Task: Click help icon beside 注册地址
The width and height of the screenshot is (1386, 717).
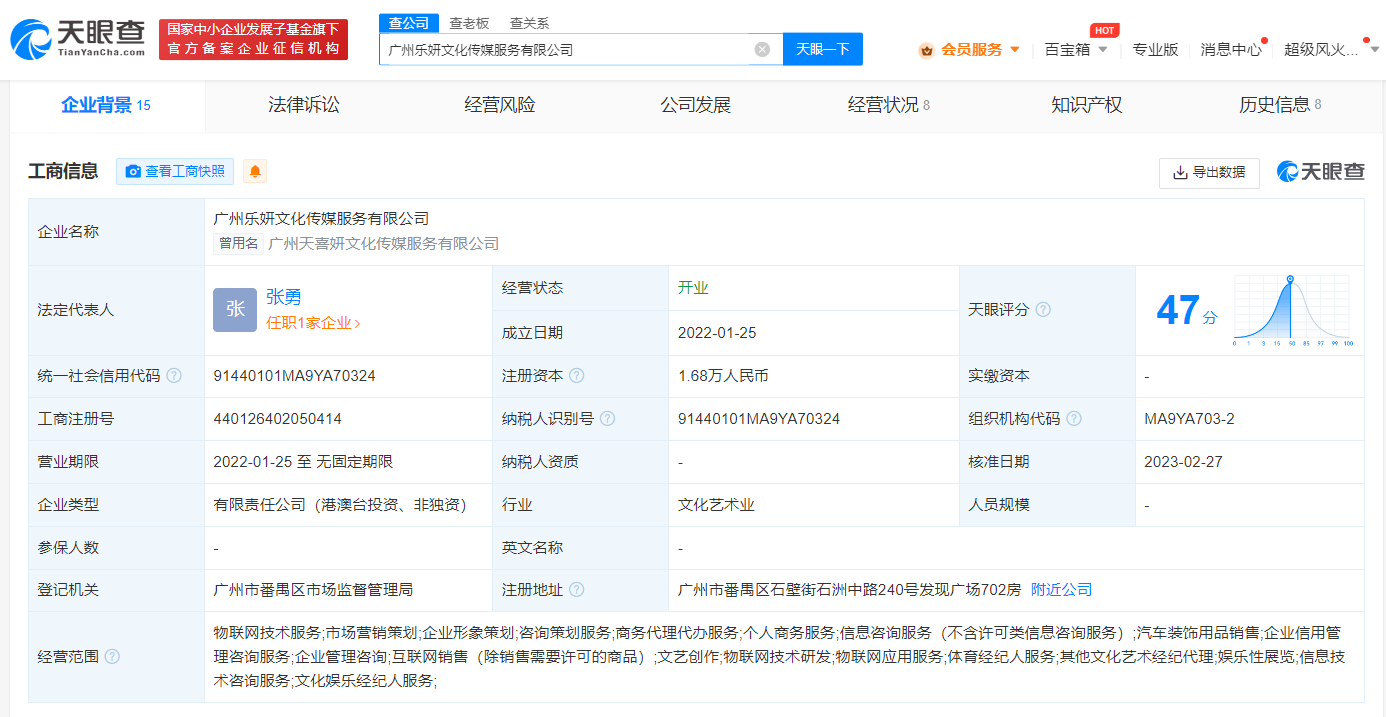Action: tap(576, 590)
